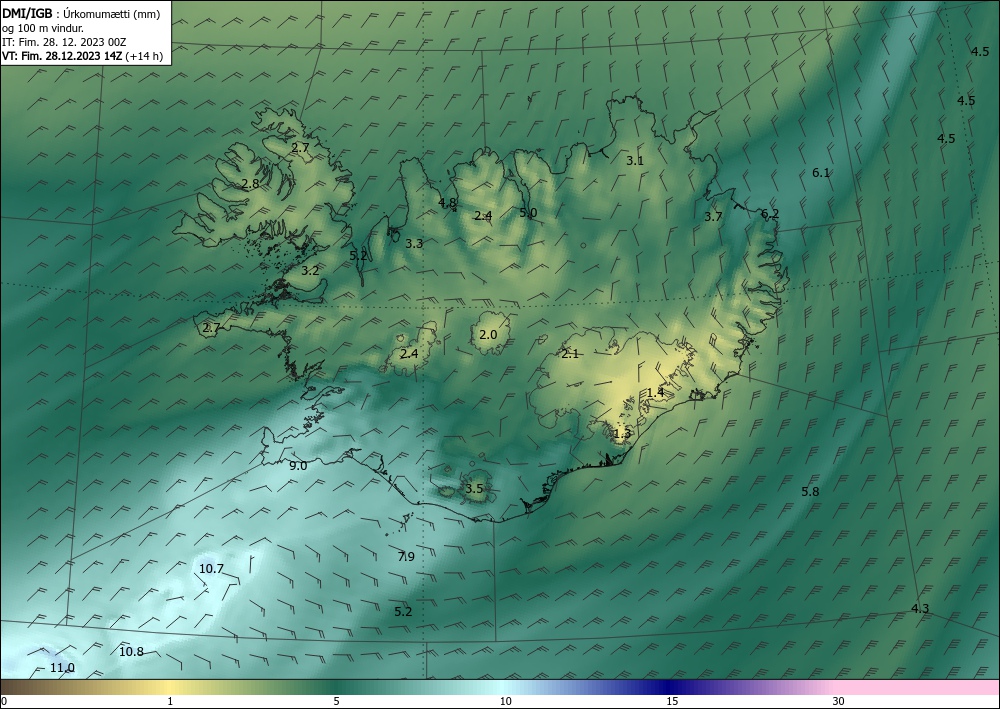Select the 3.7 precipitation value
Image resolution: width=1000 pixels, height=709 pixels.
point(713,217)
